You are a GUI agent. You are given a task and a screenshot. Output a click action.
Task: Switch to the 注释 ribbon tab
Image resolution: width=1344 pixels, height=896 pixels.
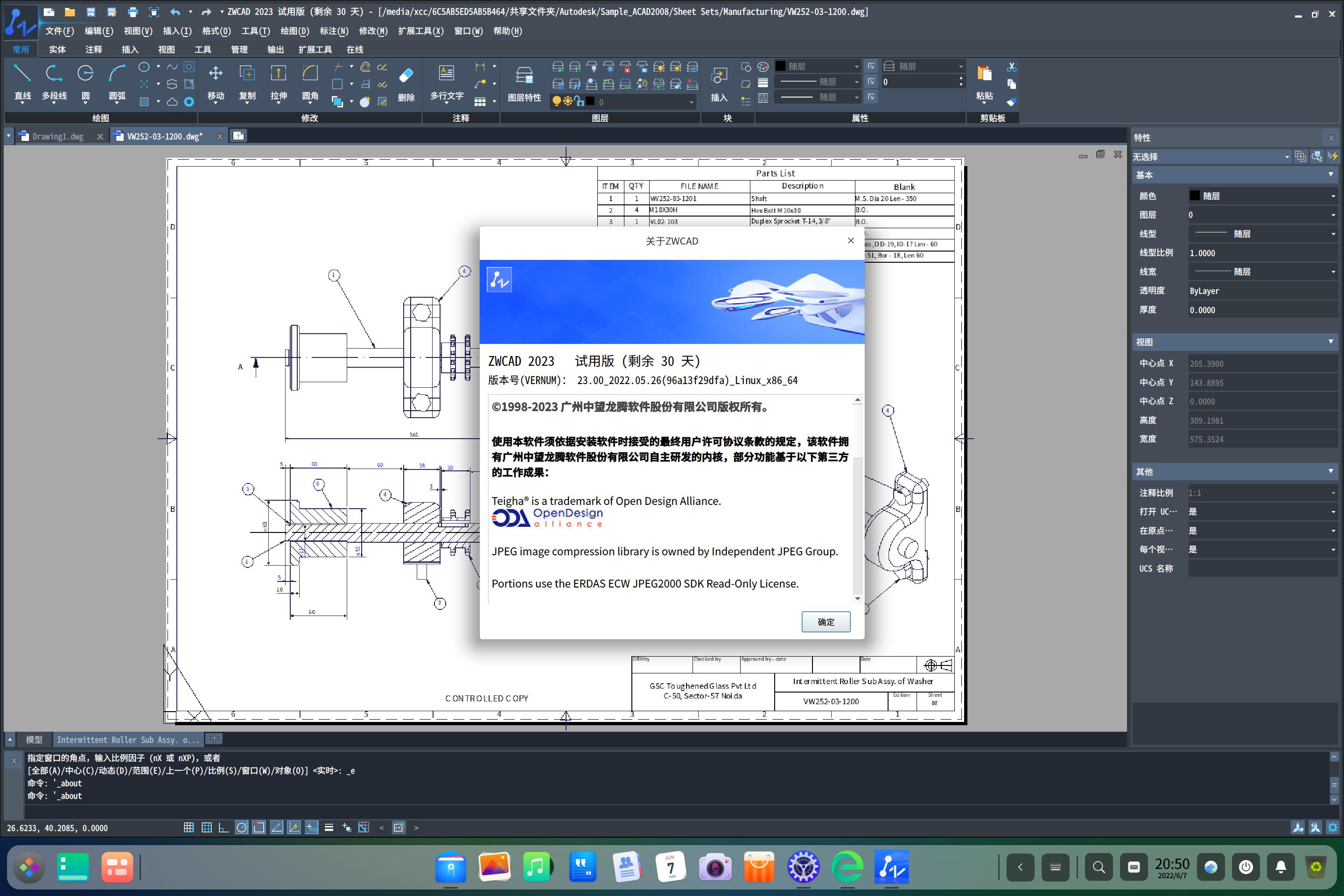tap(94, 50)
